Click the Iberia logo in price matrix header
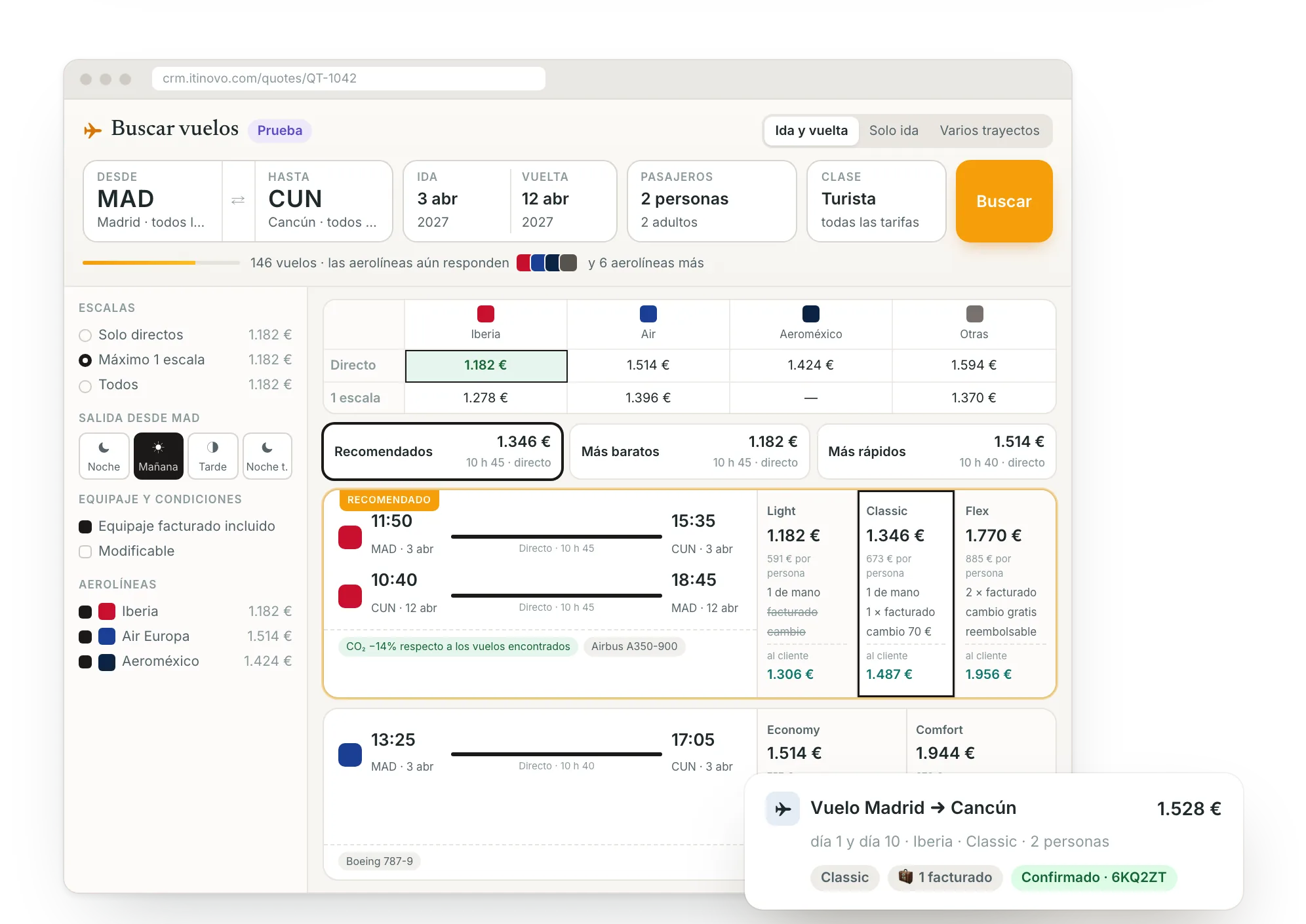The image size is (1306, 924). [x=486, y=314]
